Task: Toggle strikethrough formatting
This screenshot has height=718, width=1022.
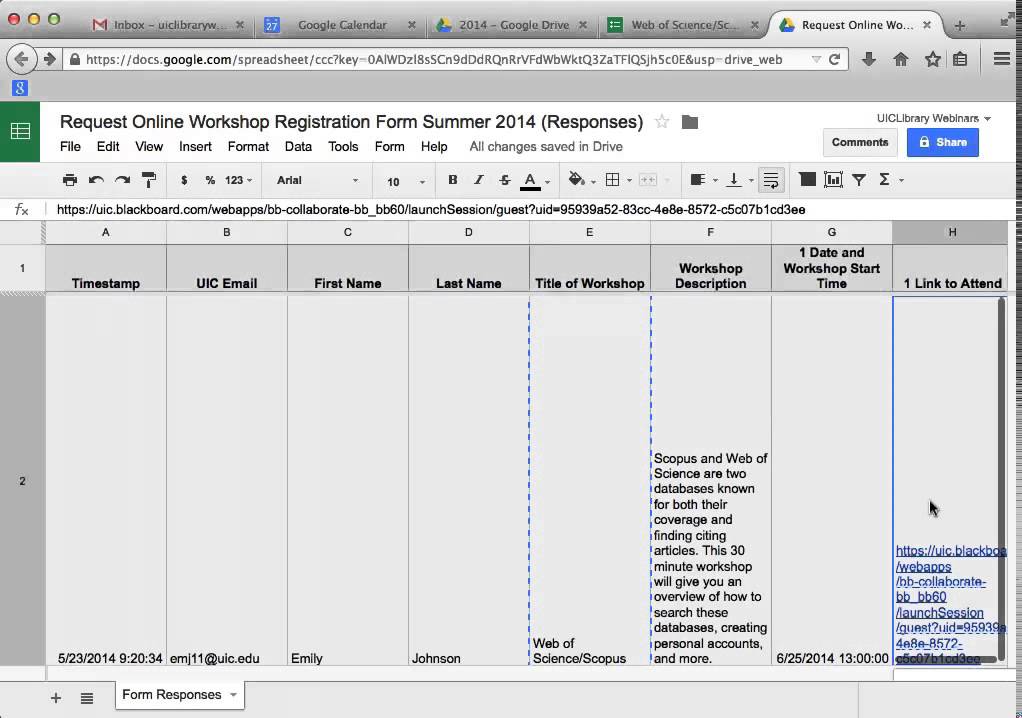Action: click(504, 180)
